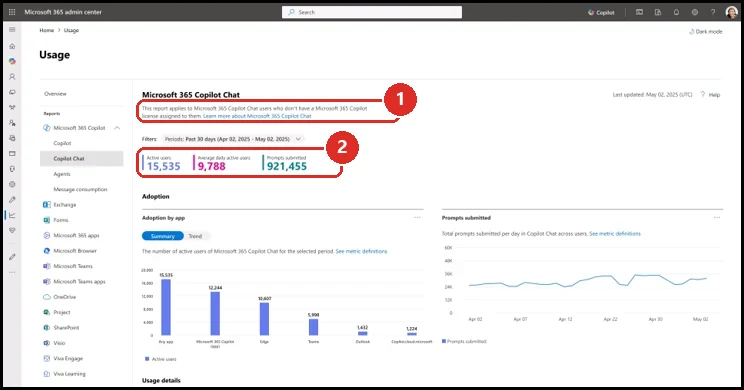Image resolution: width=744 pixels, height=390 pixels.
Task: Toggle Dark mode
Action: [706, 32]
